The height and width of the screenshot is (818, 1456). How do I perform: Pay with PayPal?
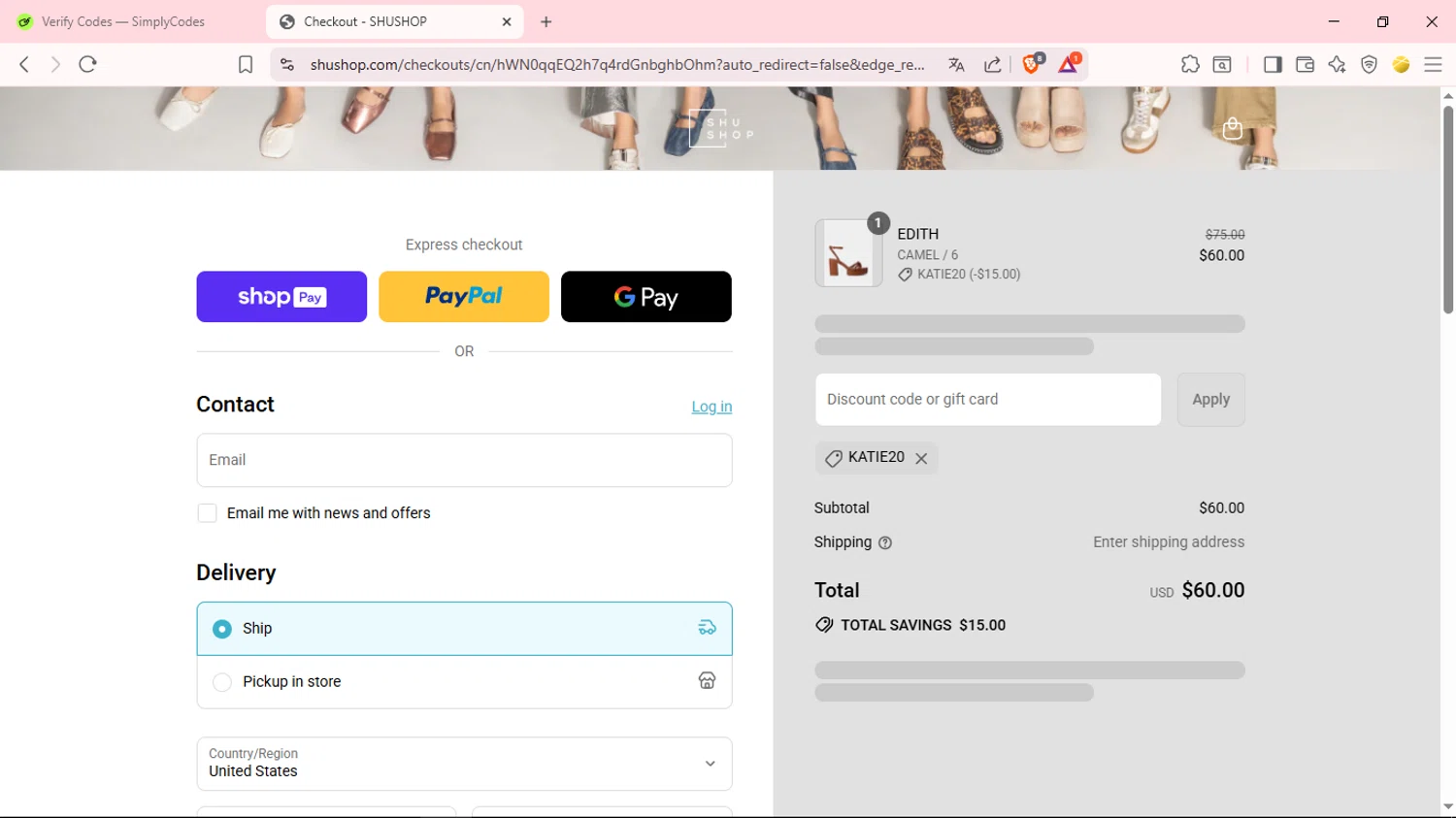point(464,297)
